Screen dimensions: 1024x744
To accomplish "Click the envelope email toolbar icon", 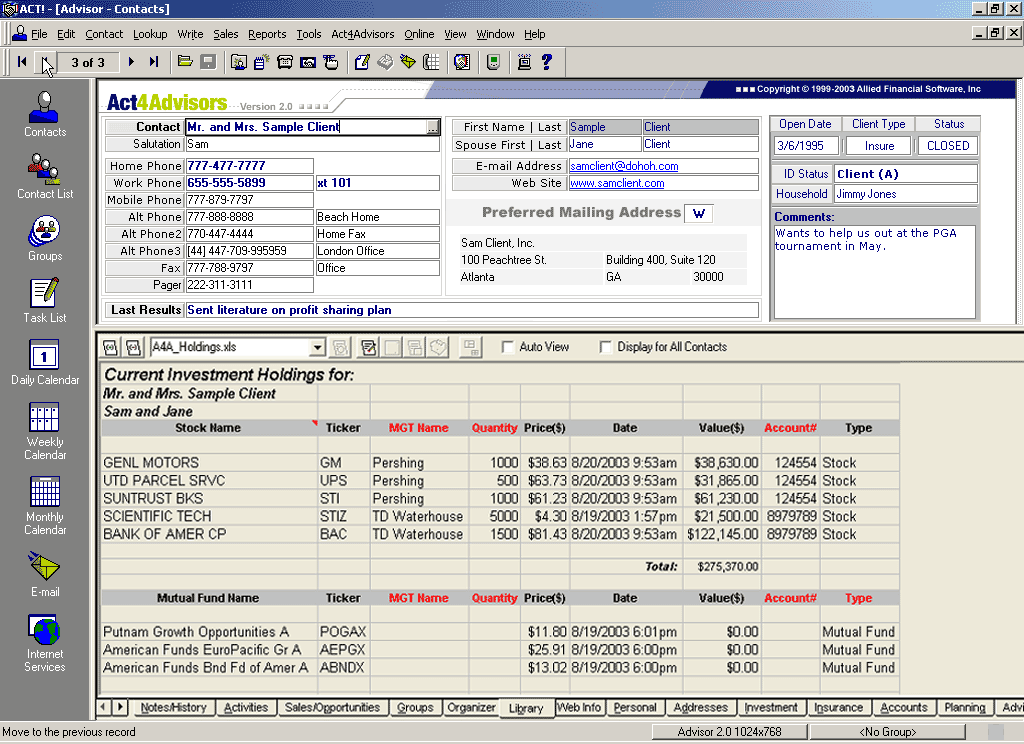I will click(x=408, y=62).
